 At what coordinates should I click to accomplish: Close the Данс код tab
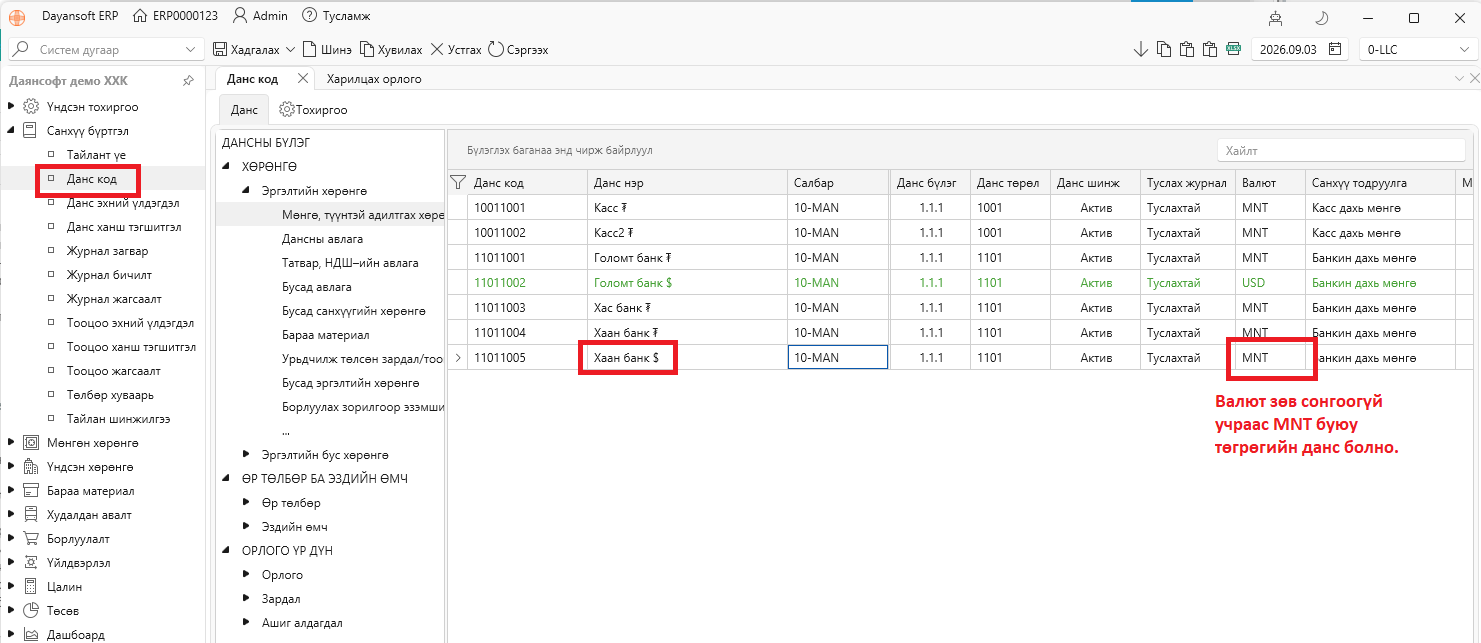pyautogui.click(x=301, y=78)
